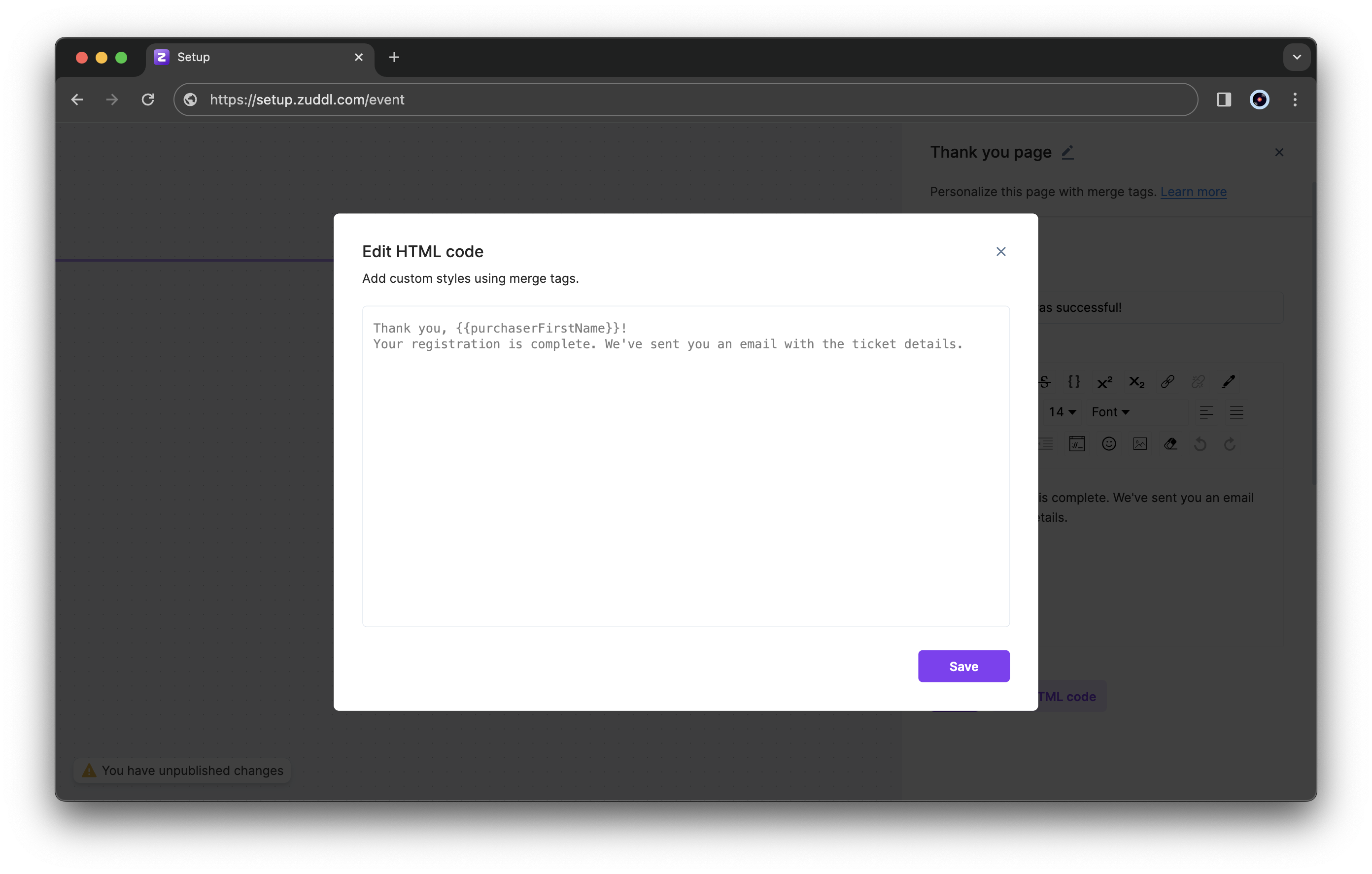
Task: Expand the tab search chevron
Action: pos(1297,57)
